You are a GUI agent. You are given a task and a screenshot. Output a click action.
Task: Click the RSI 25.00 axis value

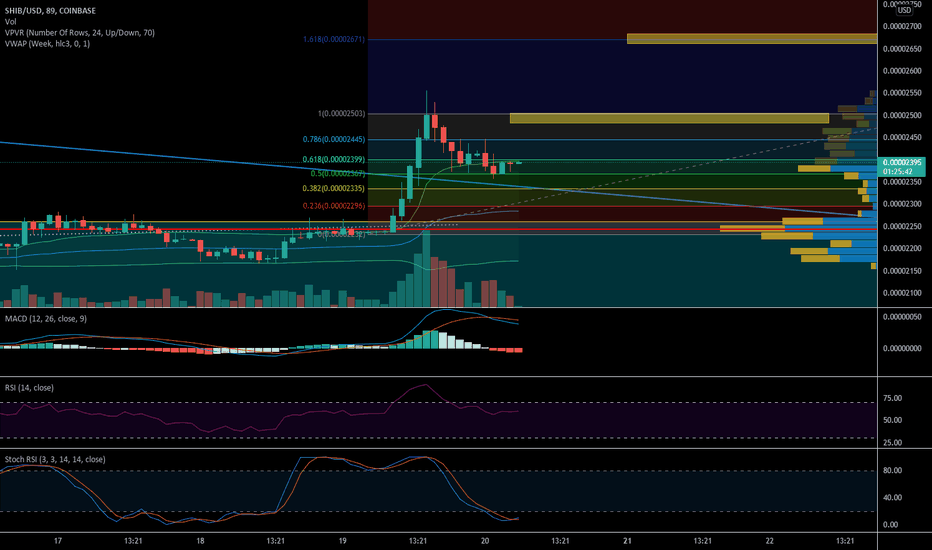point(892,443)
